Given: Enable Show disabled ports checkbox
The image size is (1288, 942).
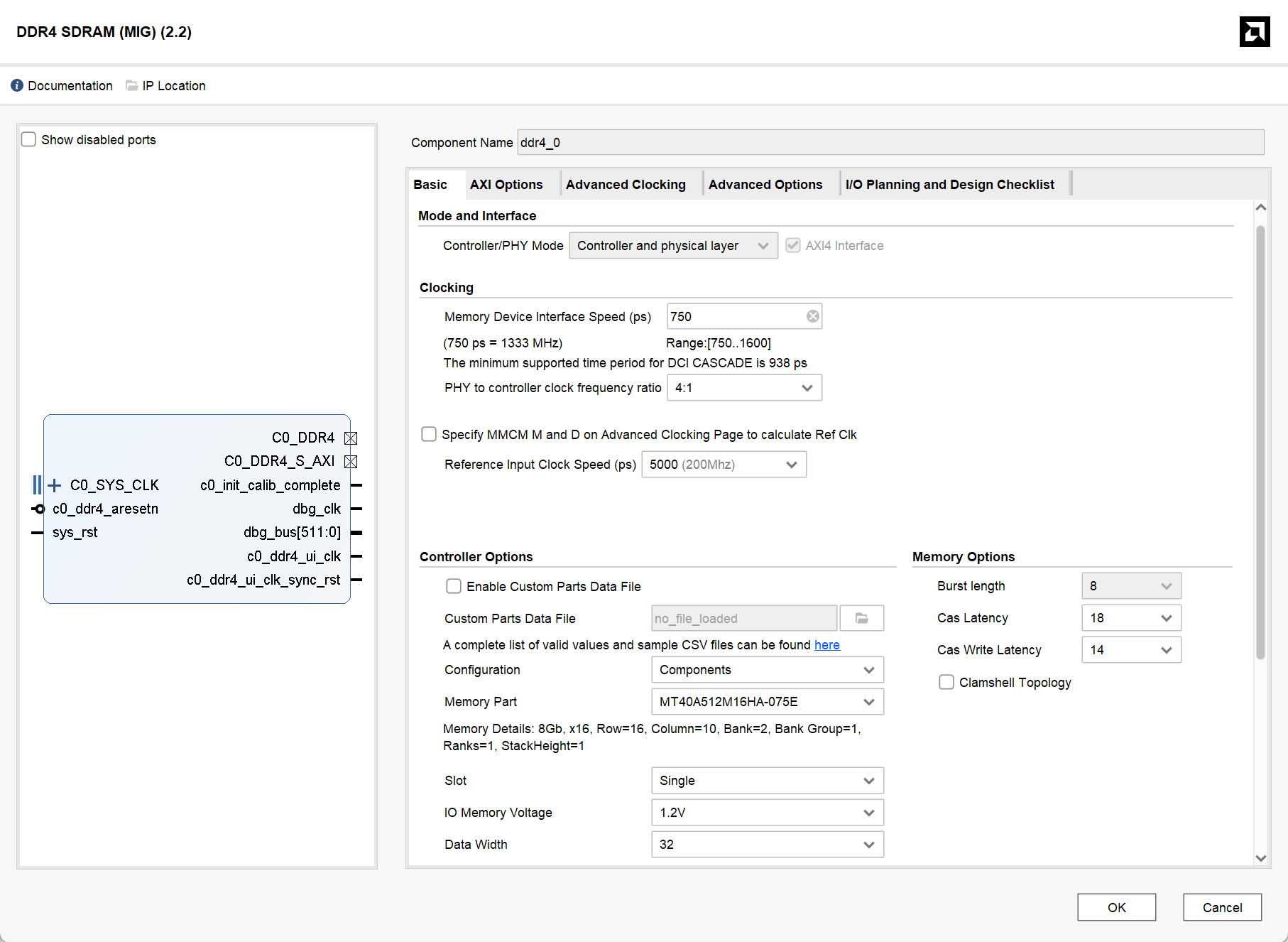Looking at the screenshot, I should click(x=29, y=139).
